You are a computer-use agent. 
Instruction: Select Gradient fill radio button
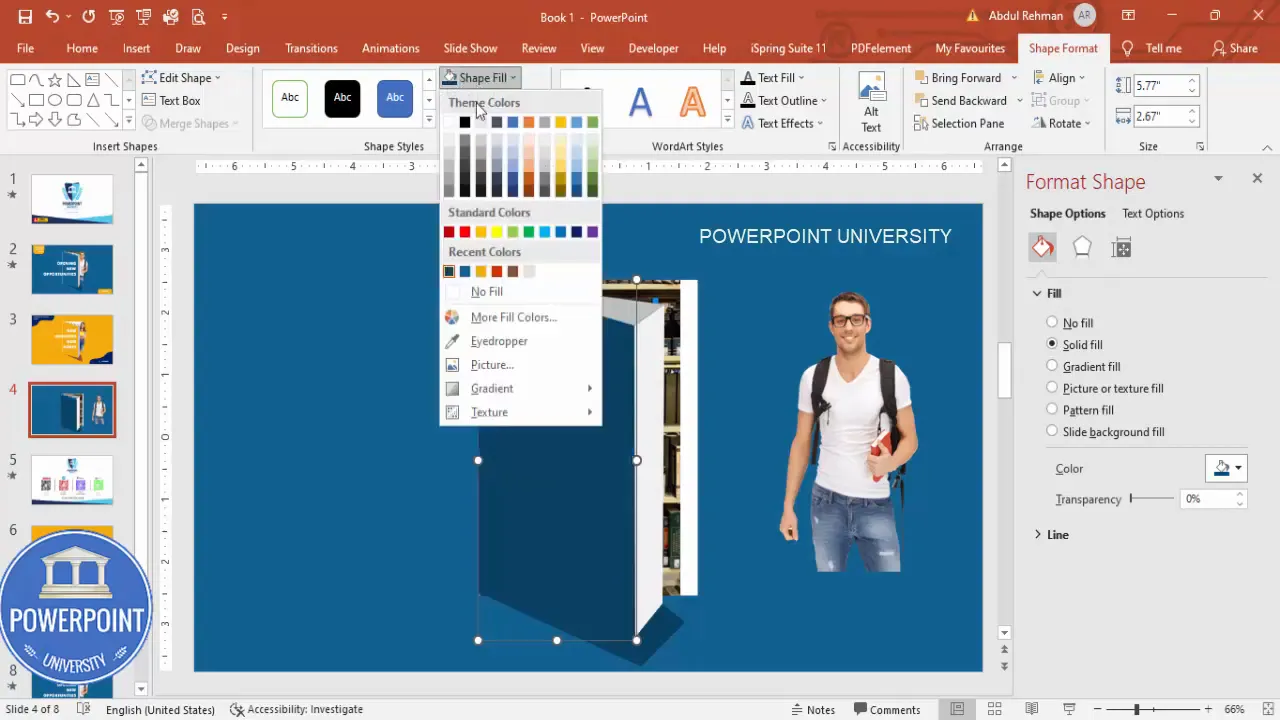tap(1052, 366)
